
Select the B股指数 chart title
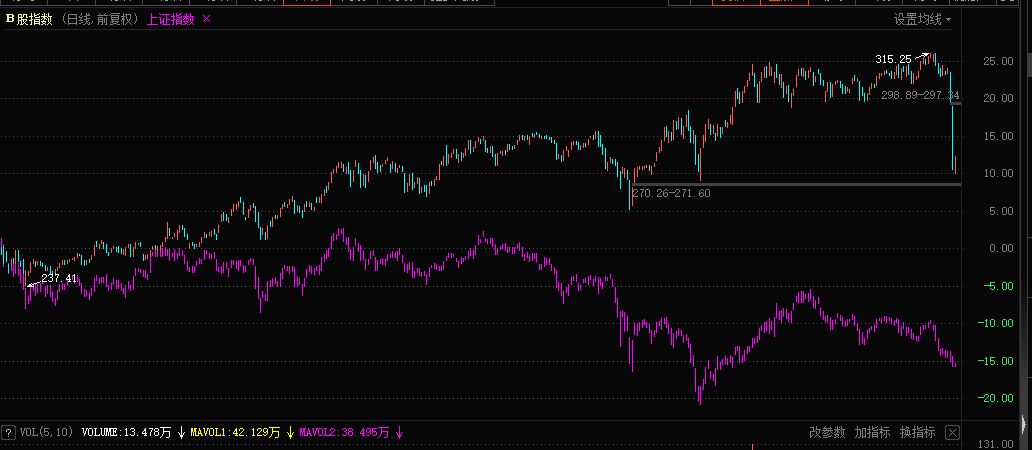tap(30, 19)
